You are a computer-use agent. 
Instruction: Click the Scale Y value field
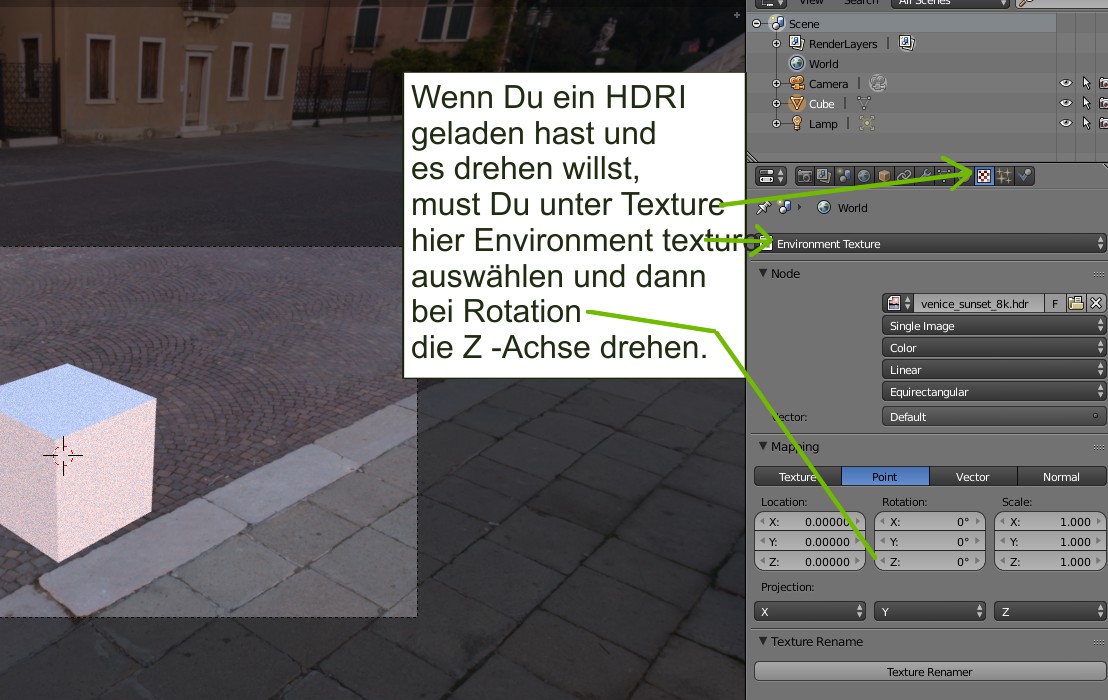point(1050,542)
